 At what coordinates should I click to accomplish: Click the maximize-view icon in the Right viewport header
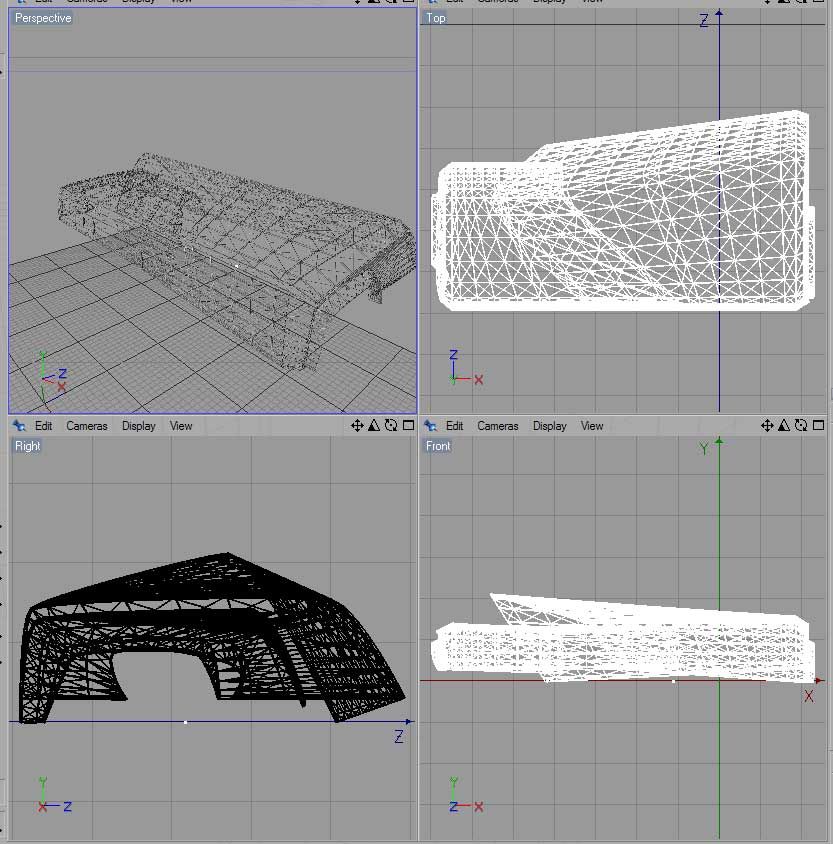click(408, 425)
